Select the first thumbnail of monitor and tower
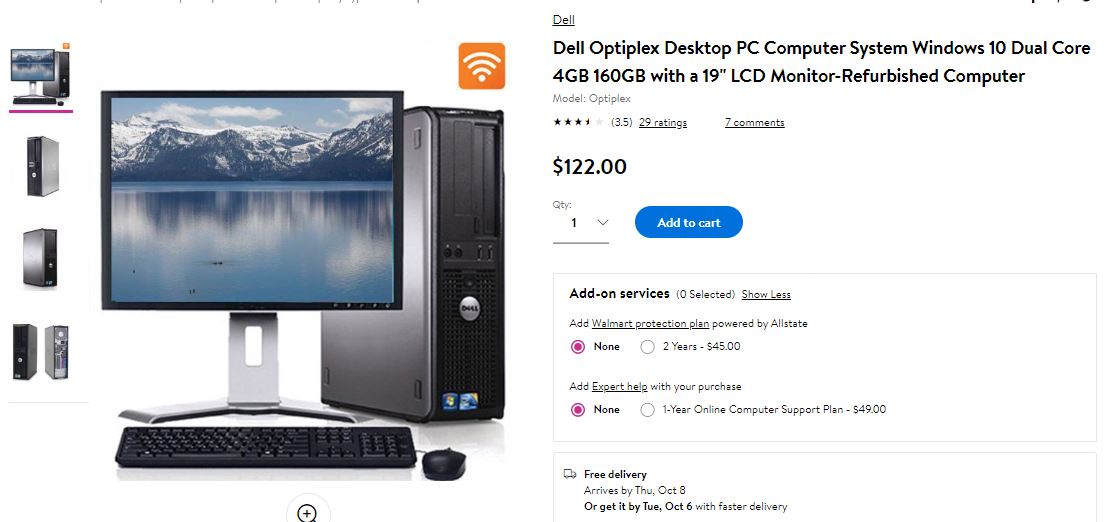The height and width of the screenshot is (522, 1111). click(x=41, y=74)
